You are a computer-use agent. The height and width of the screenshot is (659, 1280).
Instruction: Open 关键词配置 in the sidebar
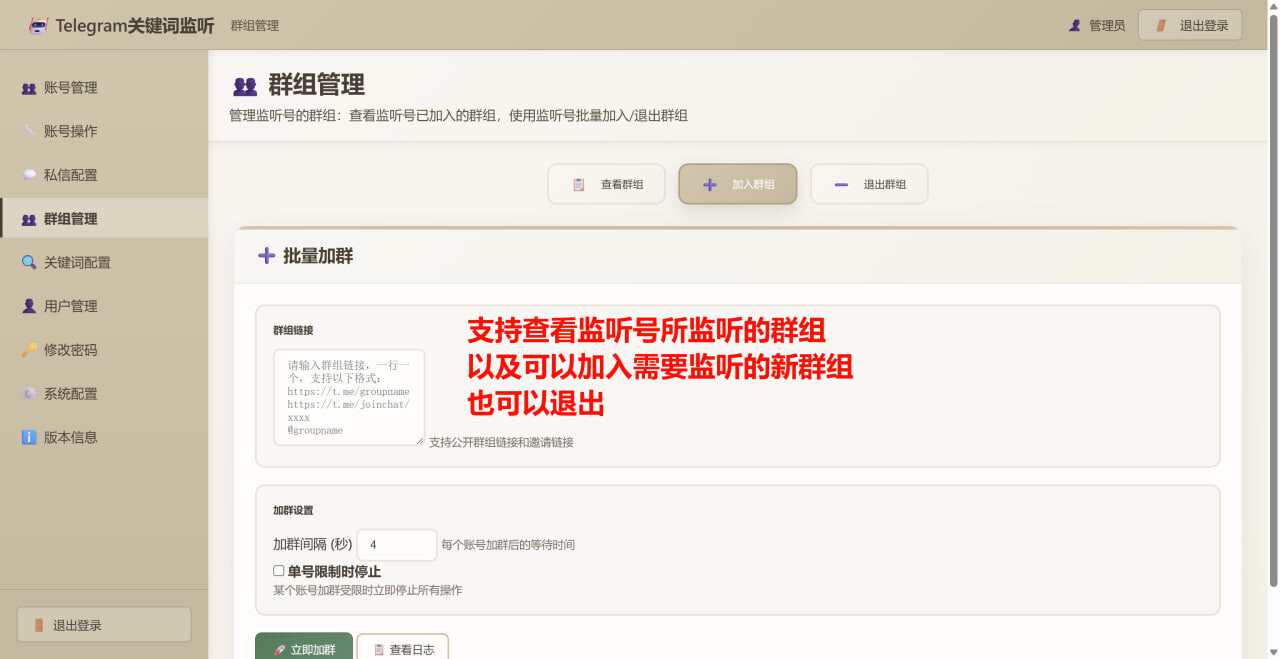[104, 262]
